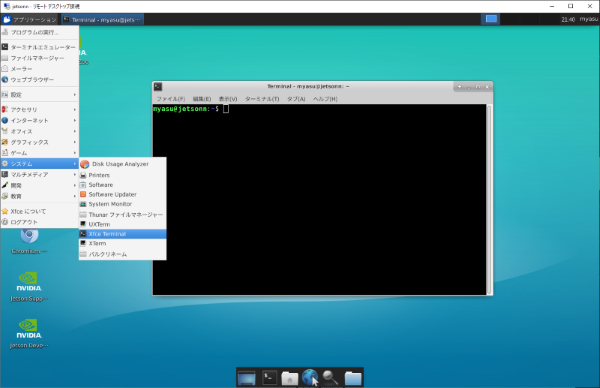Click inside the terminal prompt area

[320, 199]
